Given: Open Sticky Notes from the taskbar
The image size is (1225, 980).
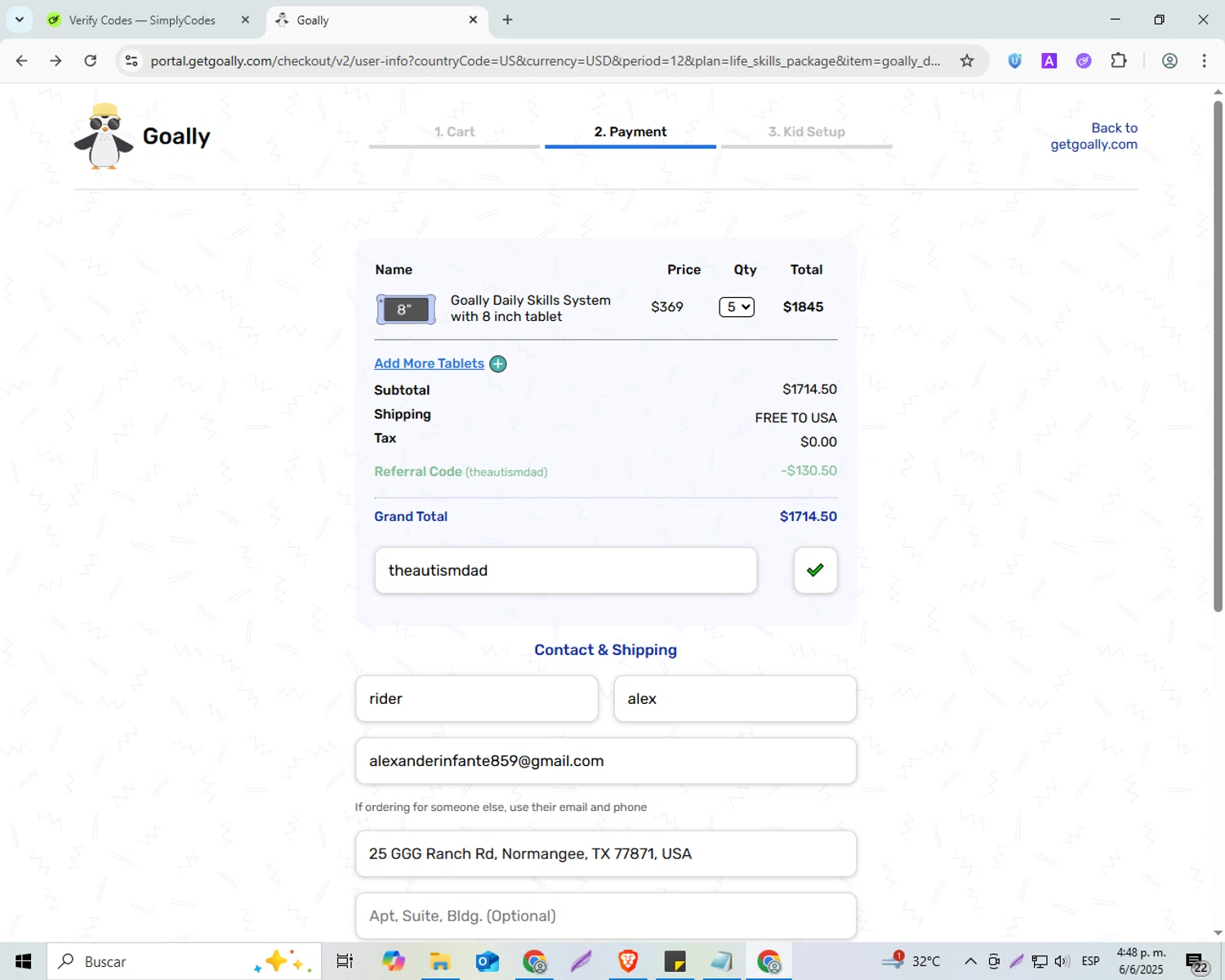Looking at the screenshot, I should [x=675, y=961].
